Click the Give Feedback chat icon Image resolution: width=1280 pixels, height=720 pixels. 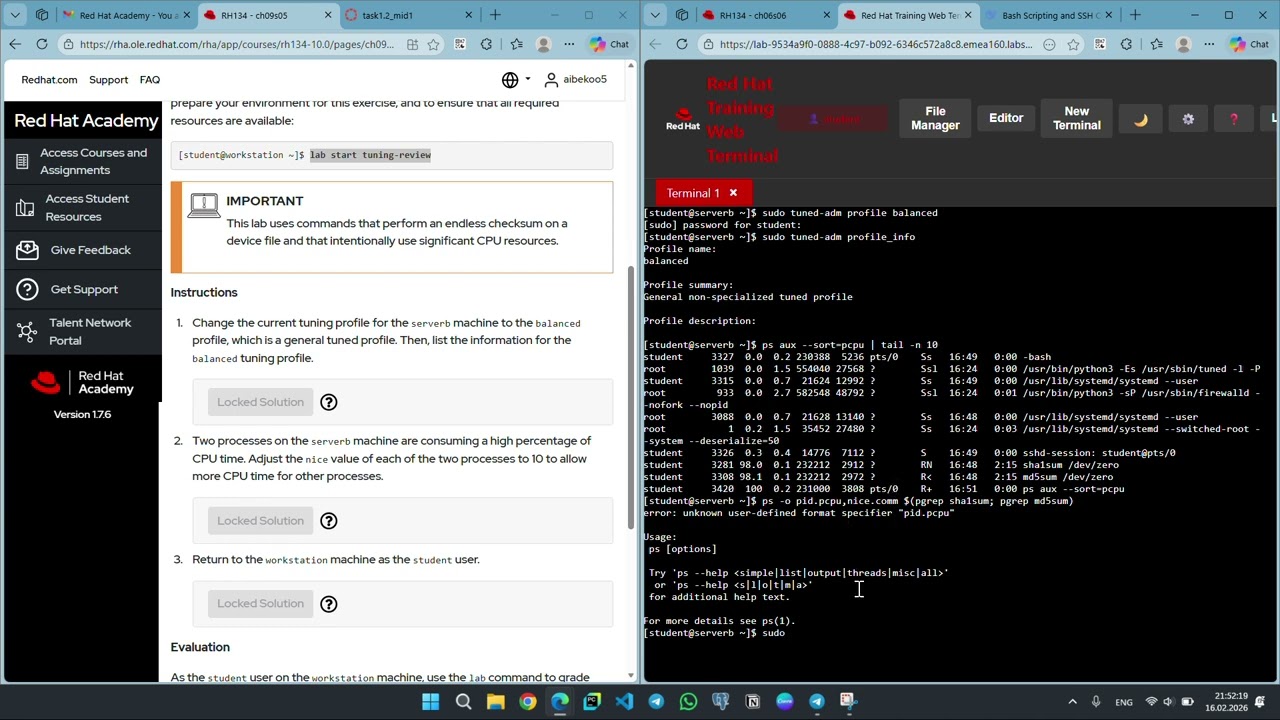[x=27, y=250]
